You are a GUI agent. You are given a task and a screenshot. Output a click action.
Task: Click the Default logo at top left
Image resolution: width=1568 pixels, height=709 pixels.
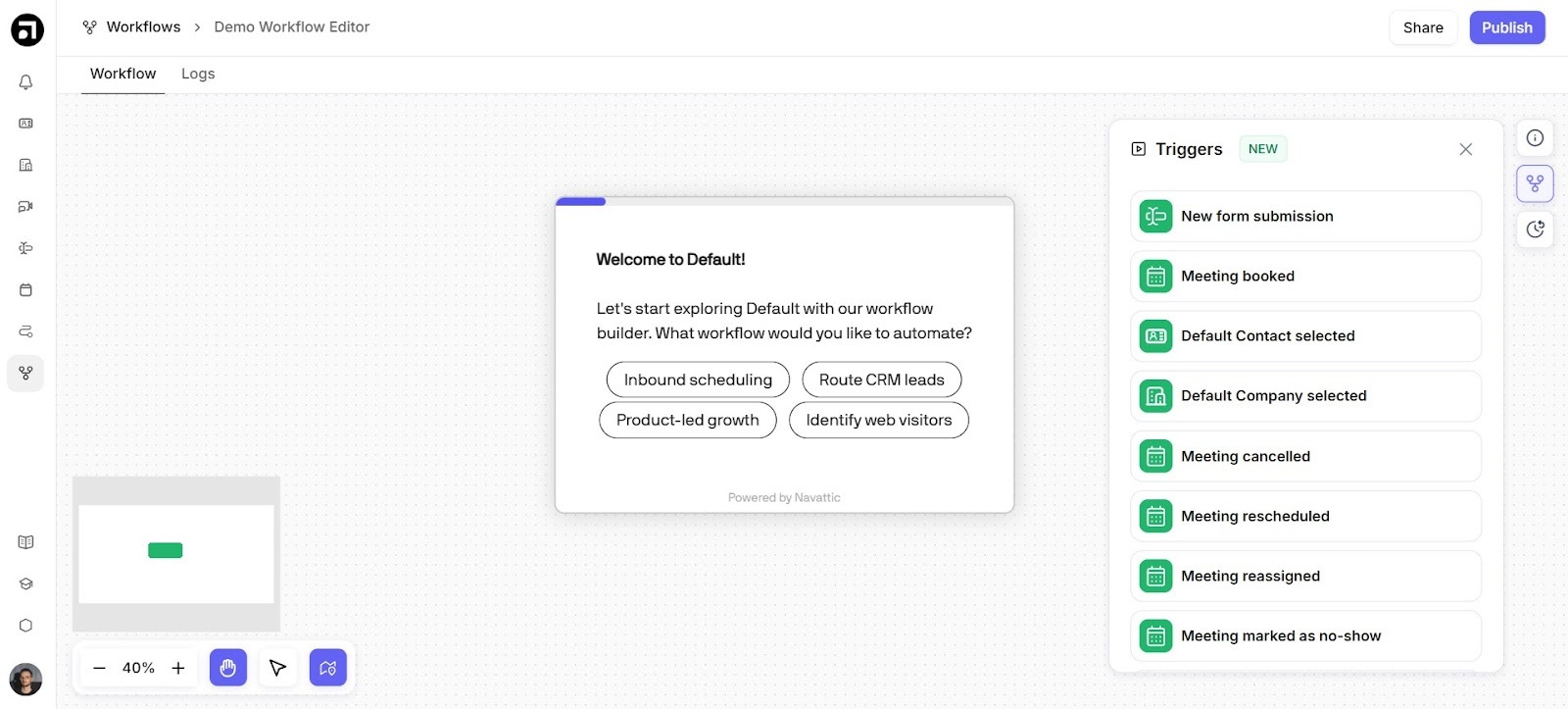27,30
